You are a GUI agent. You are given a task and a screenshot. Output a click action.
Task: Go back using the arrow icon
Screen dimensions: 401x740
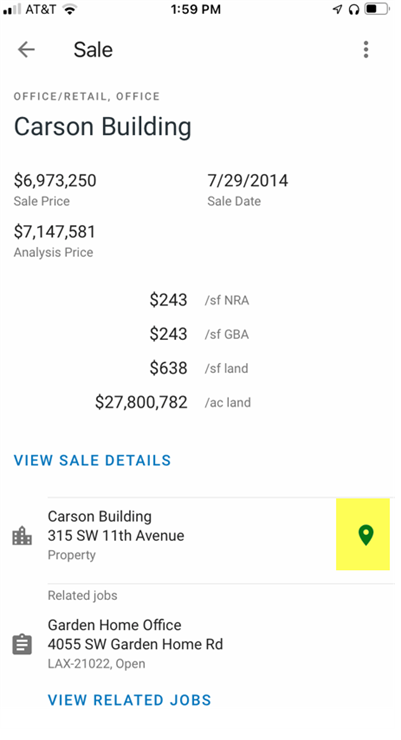tap(26, 49)
